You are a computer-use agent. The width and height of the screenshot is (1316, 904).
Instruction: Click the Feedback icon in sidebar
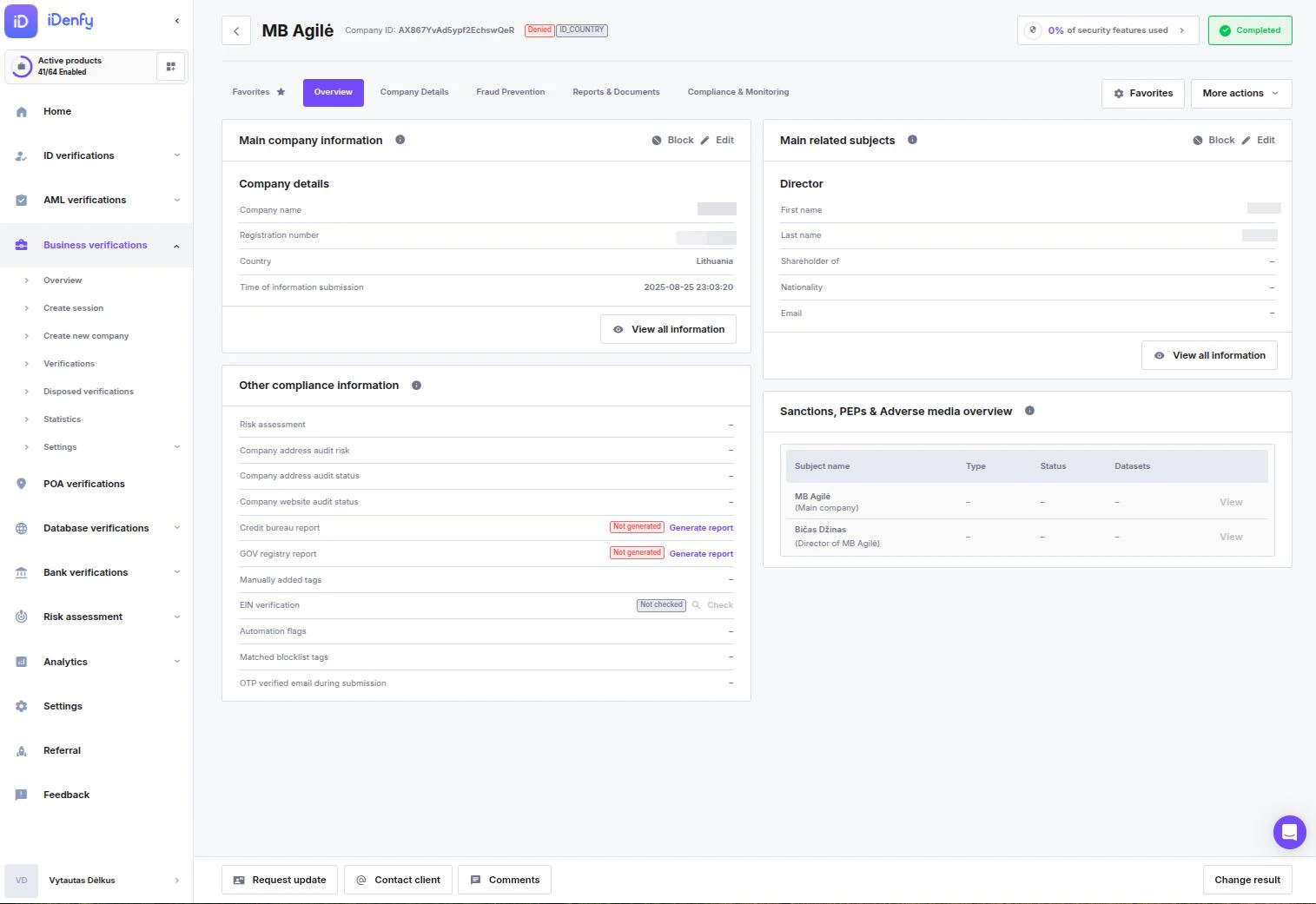point(22,795)
